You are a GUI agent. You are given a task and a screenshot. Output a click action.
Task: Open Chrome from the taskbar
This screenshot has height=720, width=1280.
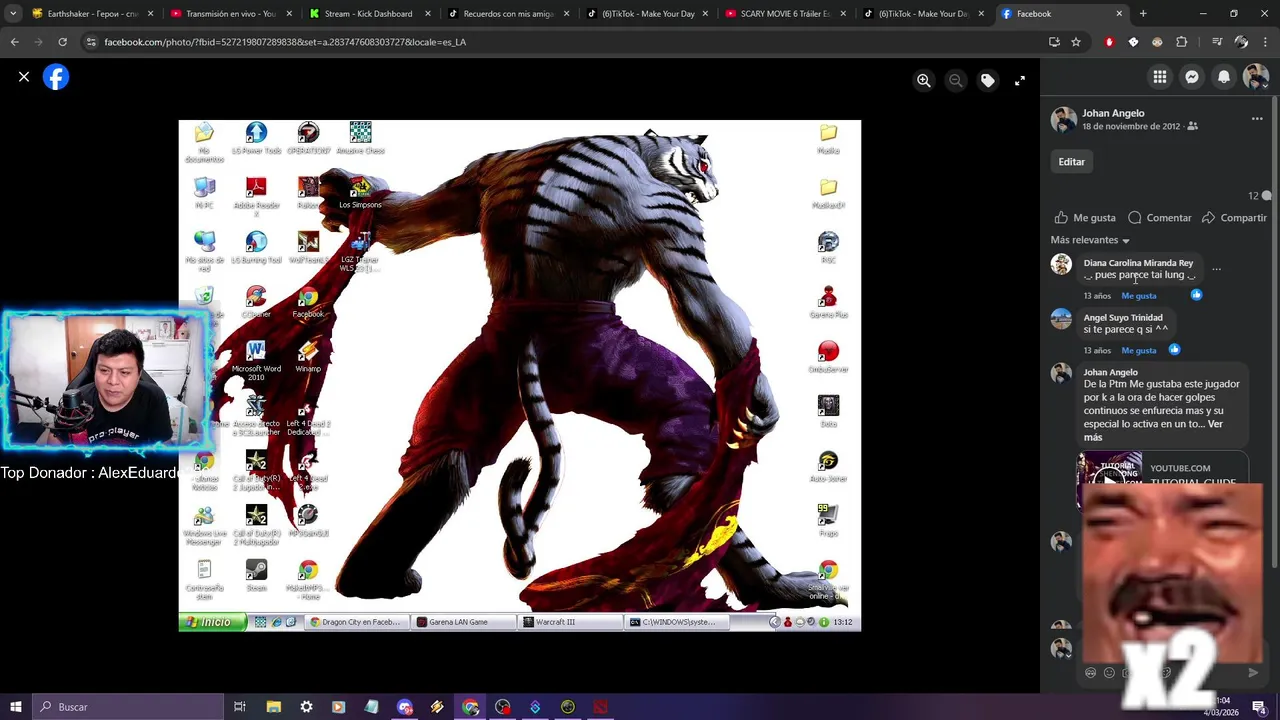point(470,707)
